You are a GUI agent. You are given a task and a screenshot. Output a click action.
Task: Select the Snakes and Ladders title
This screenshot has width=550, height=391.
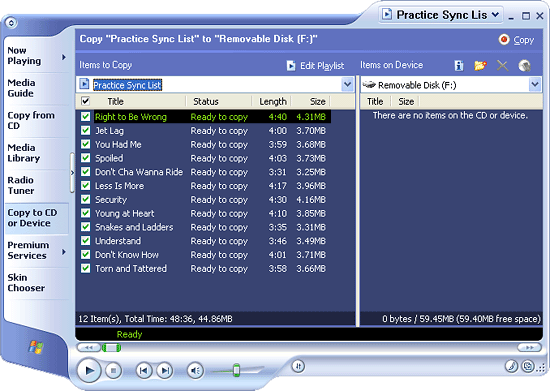pos(134,227)
